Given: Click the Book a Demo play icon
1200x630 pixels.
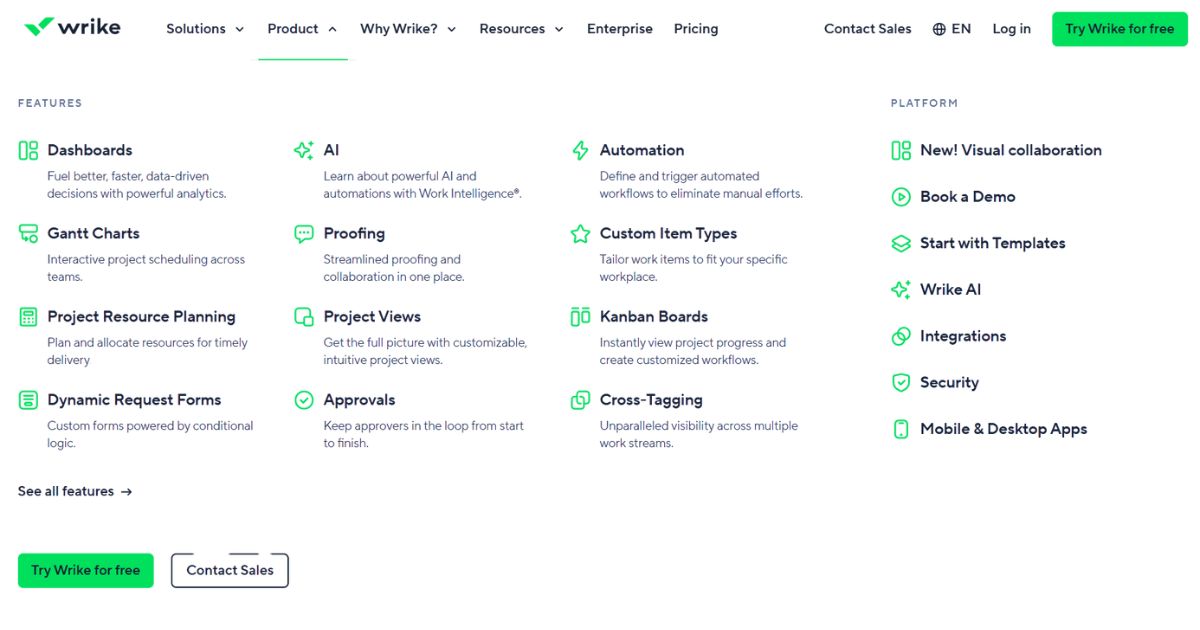Looking at the screenshot, I should [901, 197].
